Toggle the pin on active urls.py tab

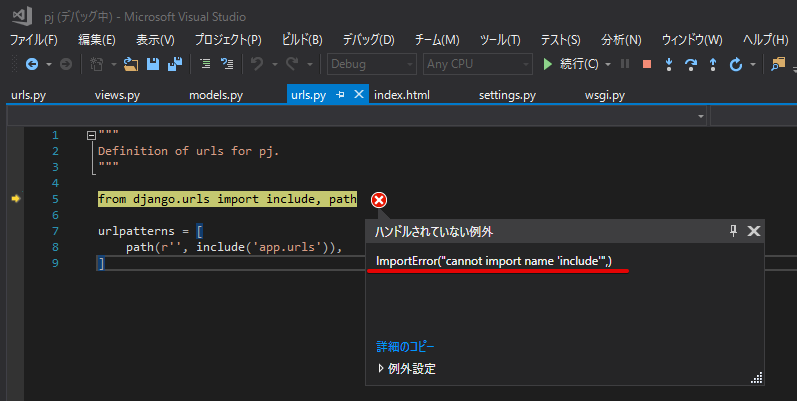pos(340,95)
